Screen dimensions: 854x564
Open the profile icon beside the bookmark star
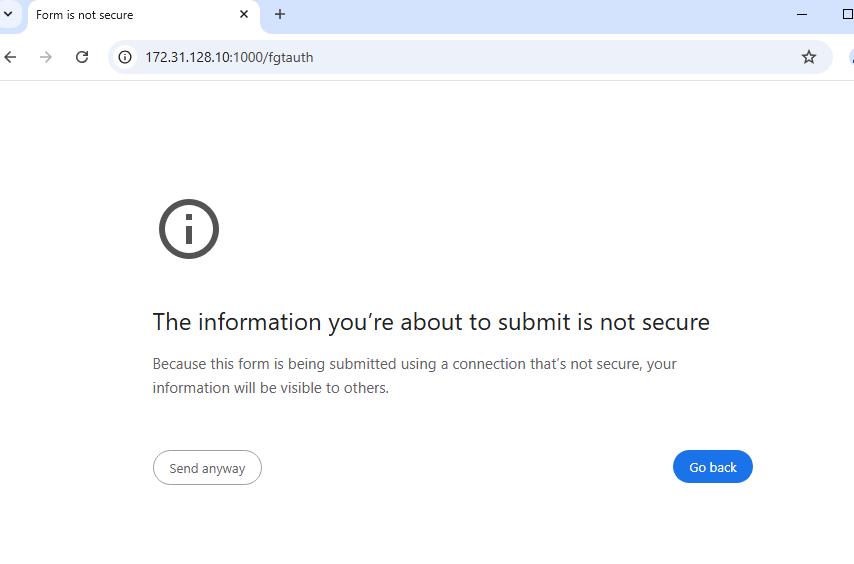[849, 57]
